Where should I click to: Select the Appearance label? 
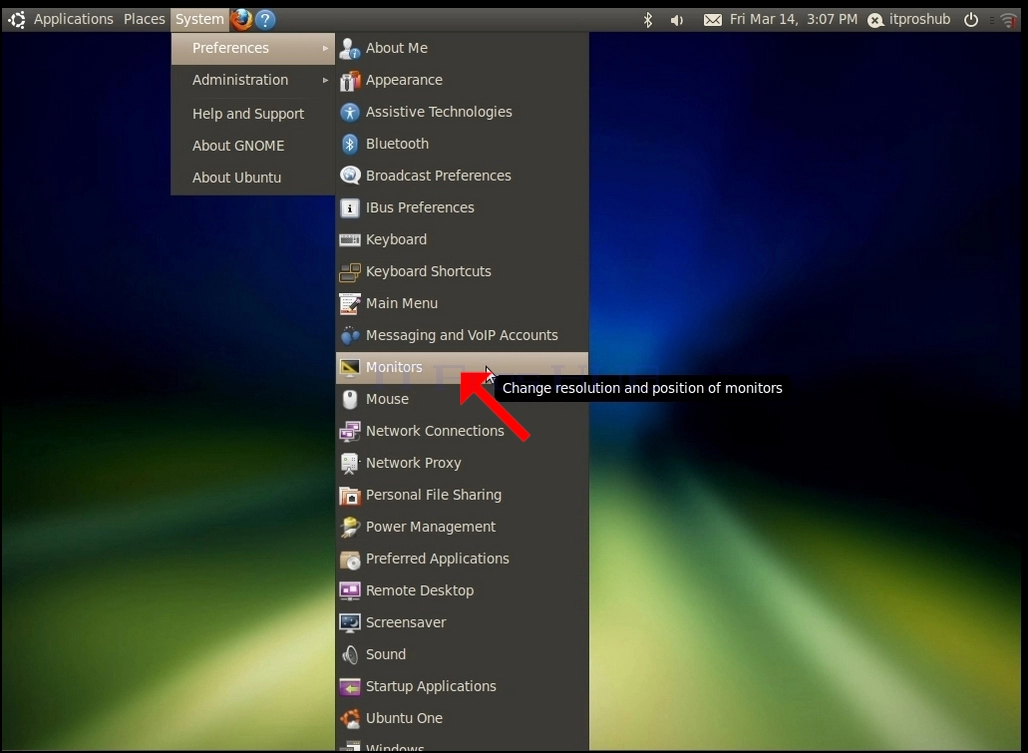coord(404,80)
